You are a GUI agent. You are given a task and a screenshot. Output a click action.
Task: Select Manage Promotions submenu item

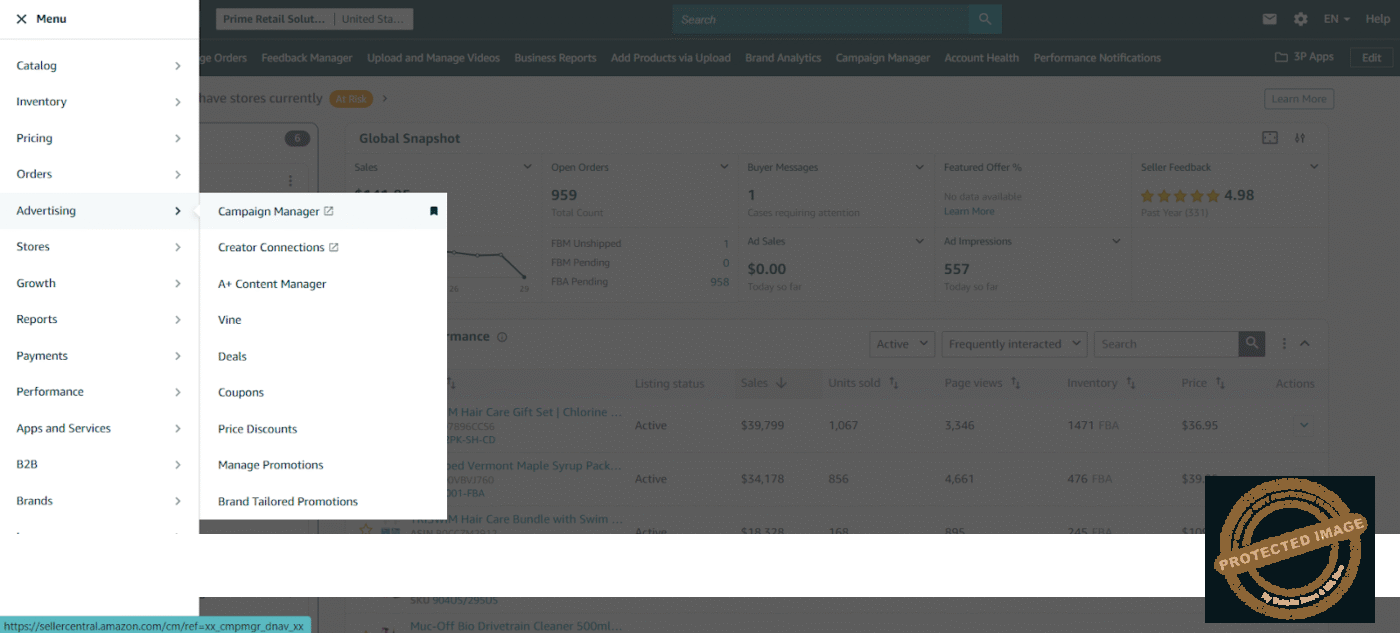[x=271, y=465]
